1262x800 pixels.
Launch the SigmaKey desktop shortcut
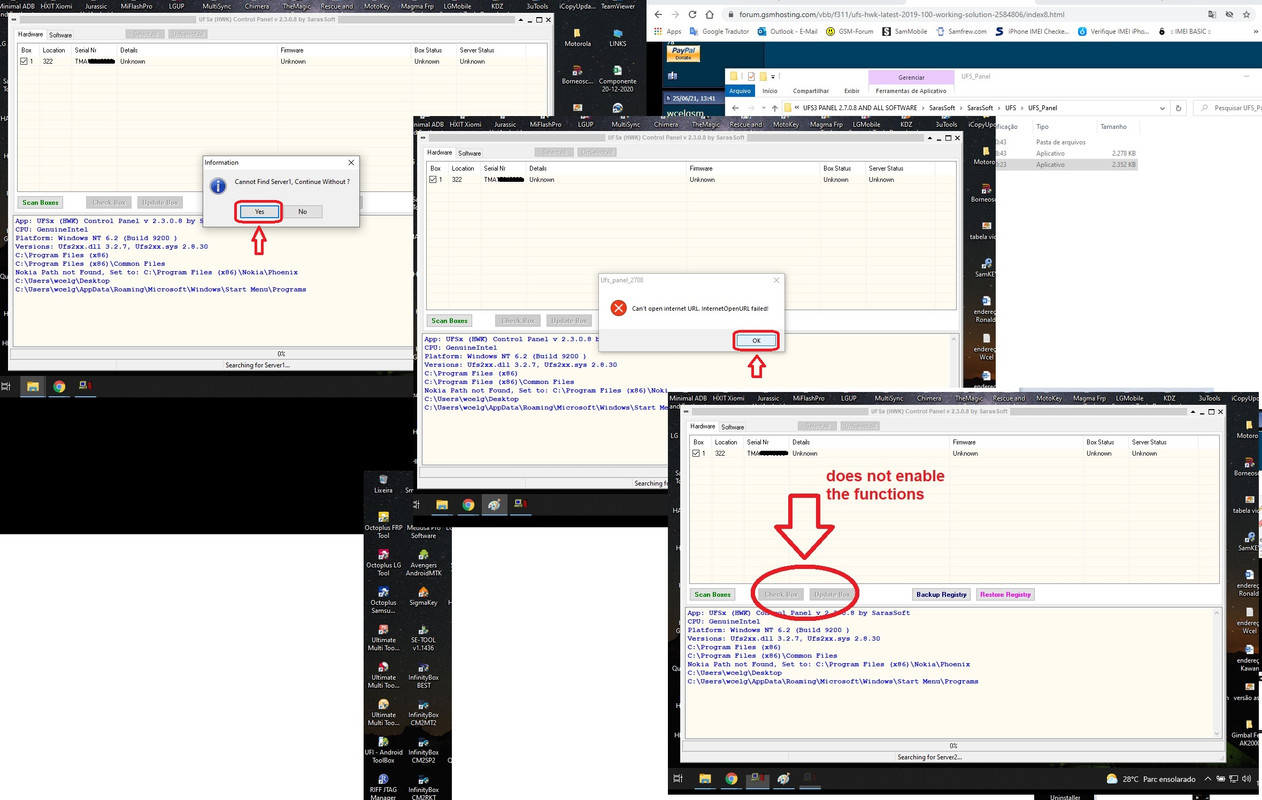[423, 596]
